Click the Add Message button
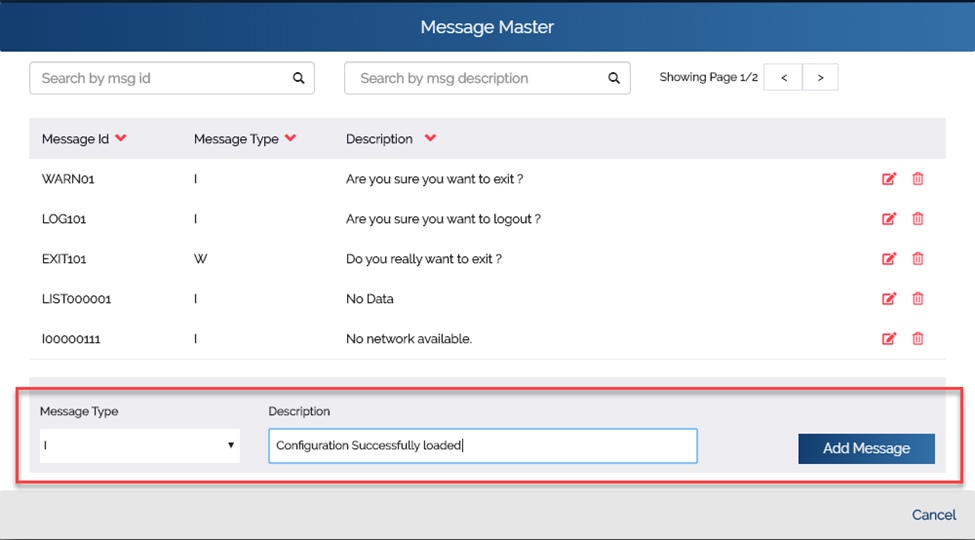The image size is (975, 540). click(x=866, y=449)
